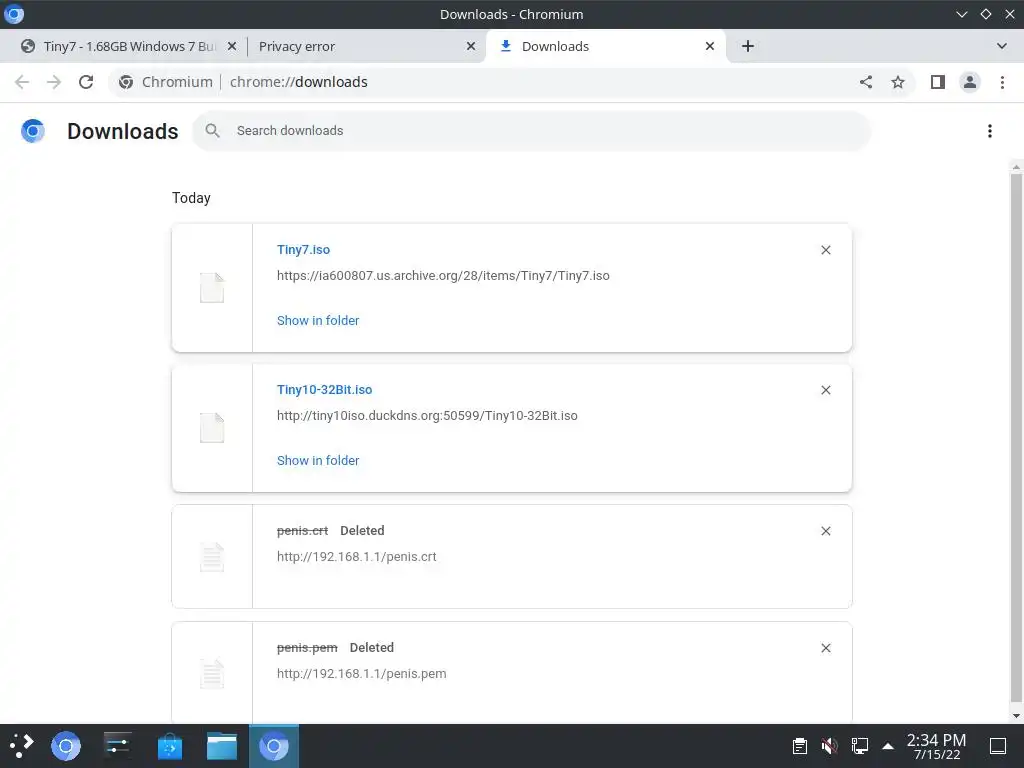Remove Tiny10-32Bit.iso from the list
1024x768 pixels.
coord(825,390)
